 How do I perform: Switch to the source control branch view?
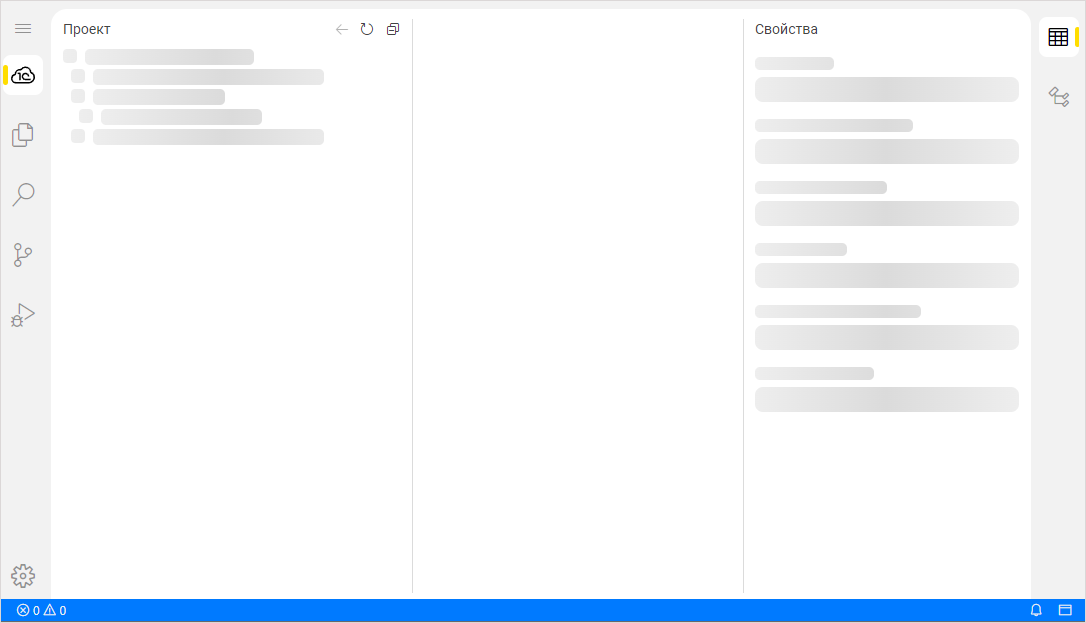click(x=23, y=255)
